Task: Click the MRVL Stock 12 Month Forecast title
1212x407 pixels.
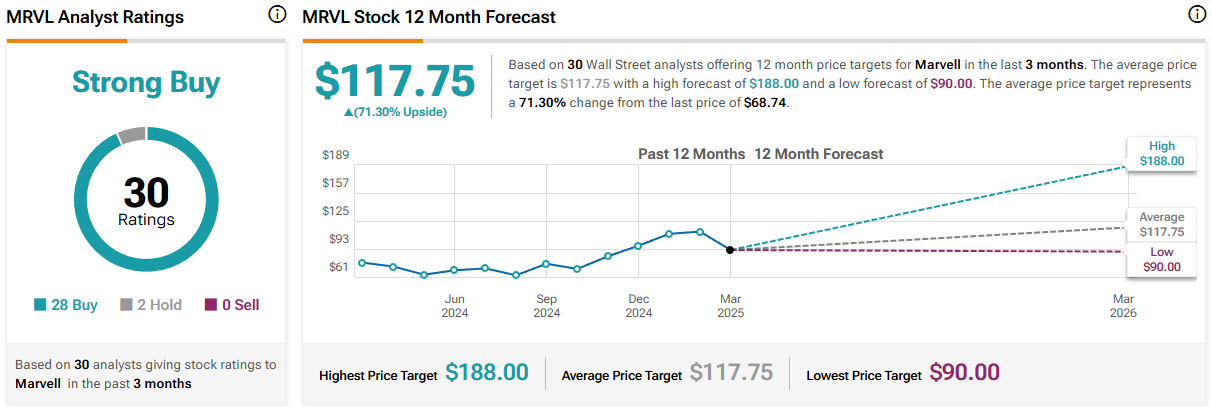Action: [x=429, y=17]
